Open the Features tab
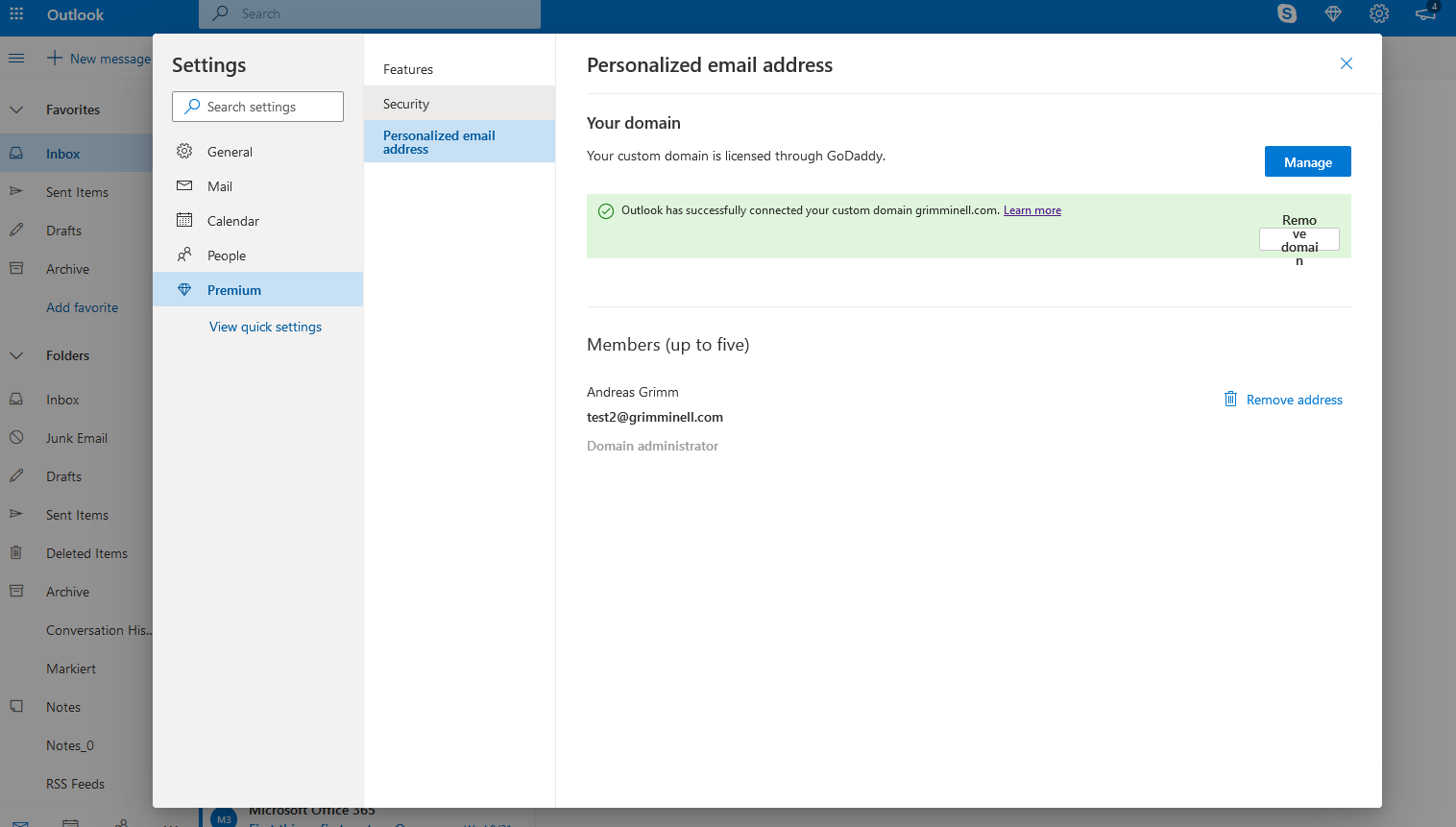Screen dimensions: 1456x827 click(459, 69)
